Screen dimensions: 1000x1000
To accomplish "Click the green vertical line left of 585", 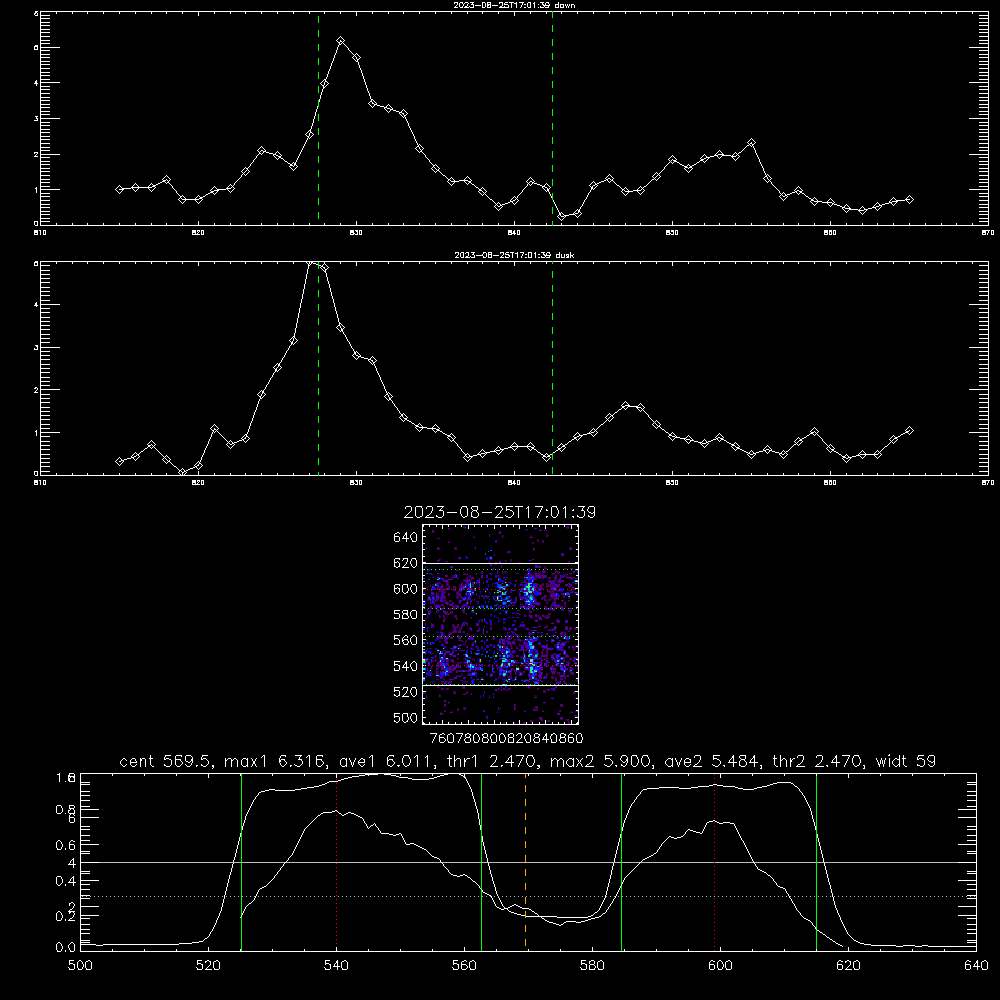I will coord(621,861).
